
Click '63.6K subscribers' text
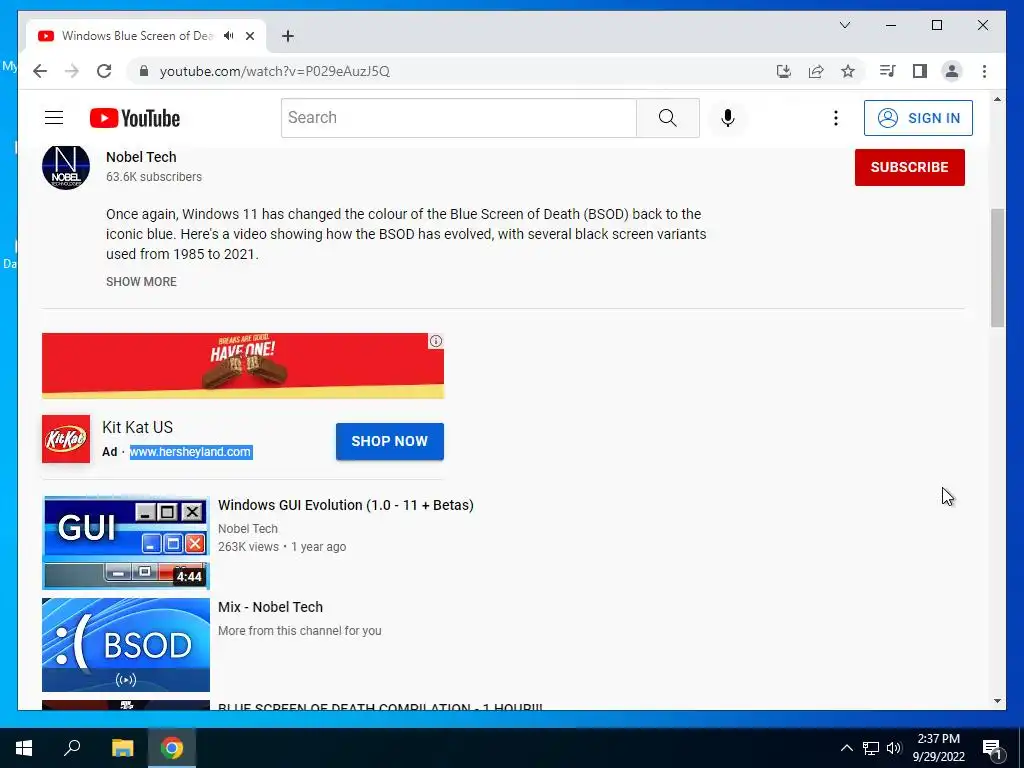(x=154, y=177)
